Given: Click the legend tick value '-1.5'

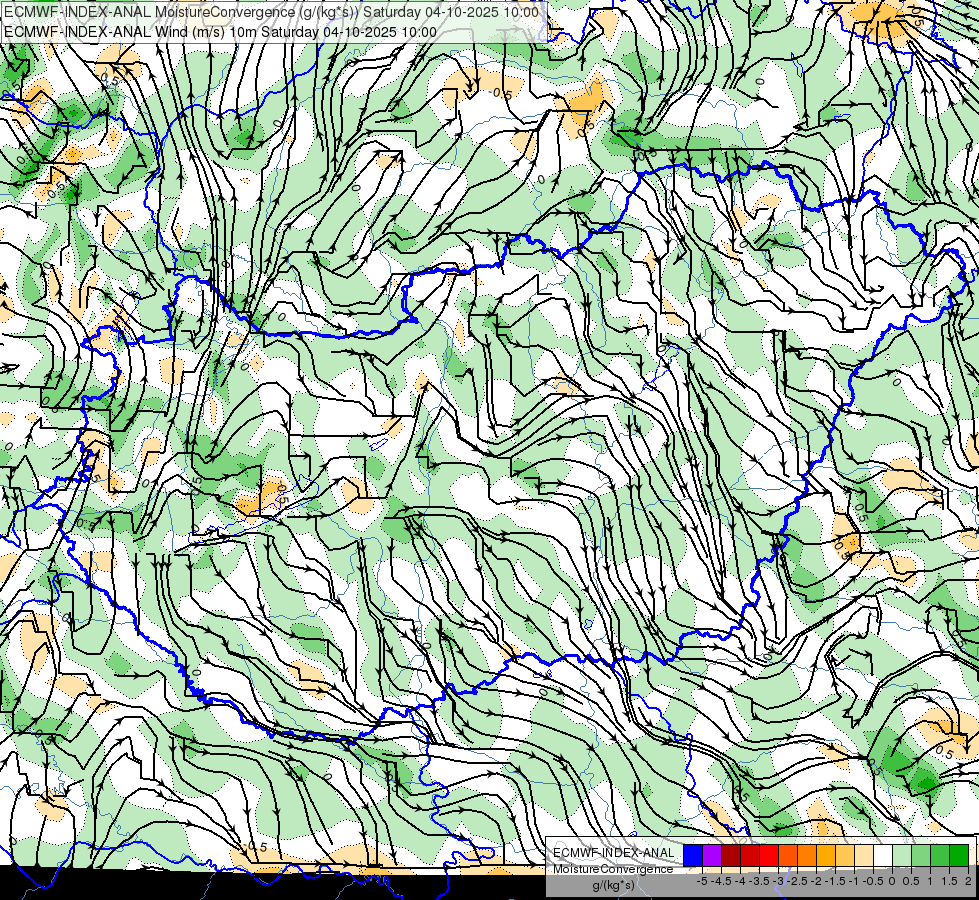Looking at the screenshot, I should click(x=835, y=881).
